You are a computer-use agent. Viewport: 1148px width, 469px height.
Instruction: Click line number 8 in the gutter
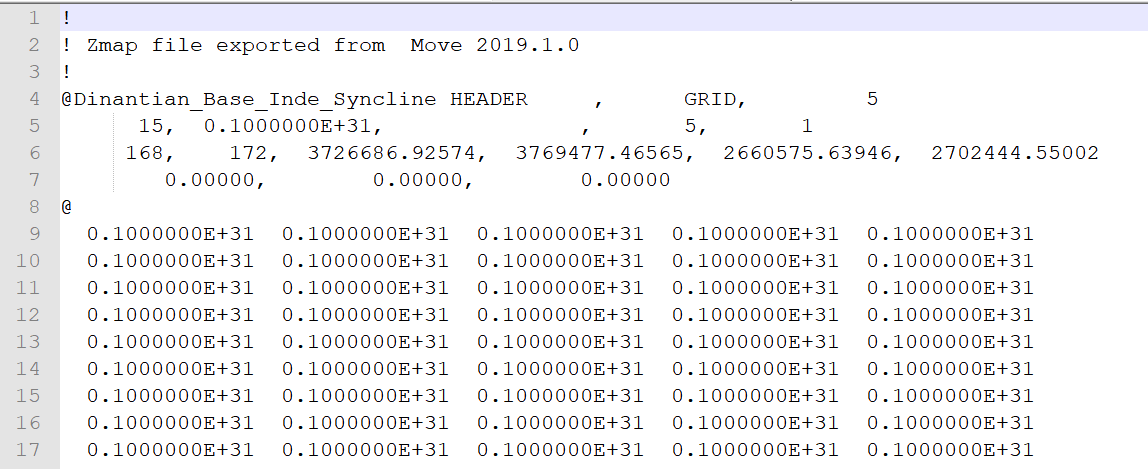pos(34,207)
